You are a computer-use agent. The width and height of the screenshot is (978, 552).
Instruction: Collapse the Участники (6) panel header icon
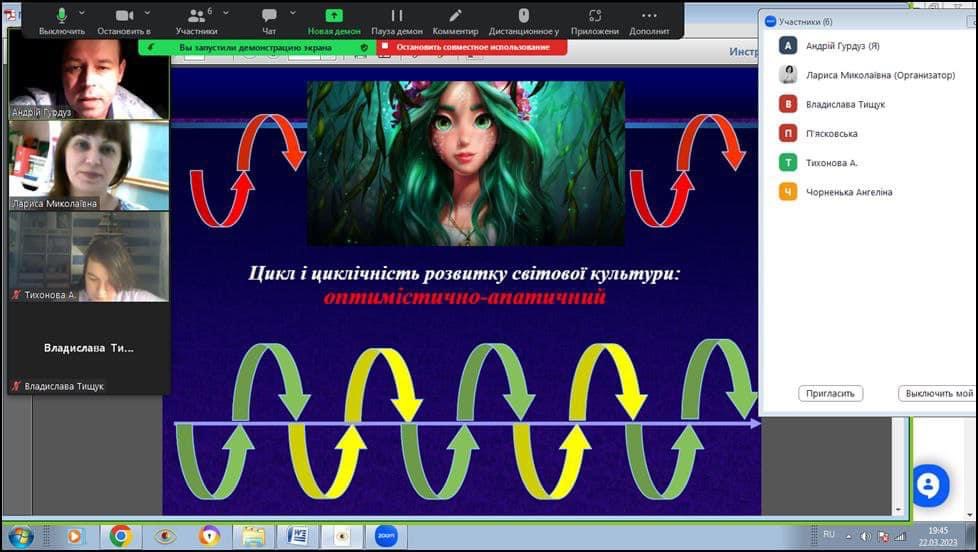click(770, 21)
